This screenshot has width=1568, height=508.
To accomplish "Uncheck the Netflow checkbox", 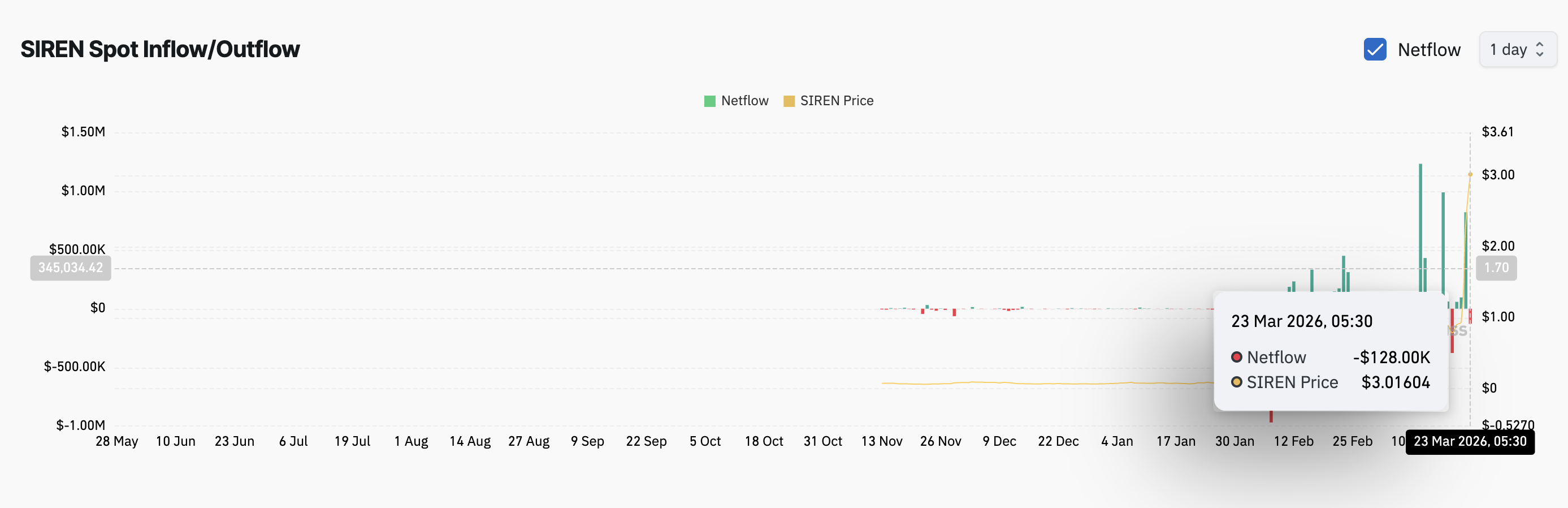I will pos(1375,49).
